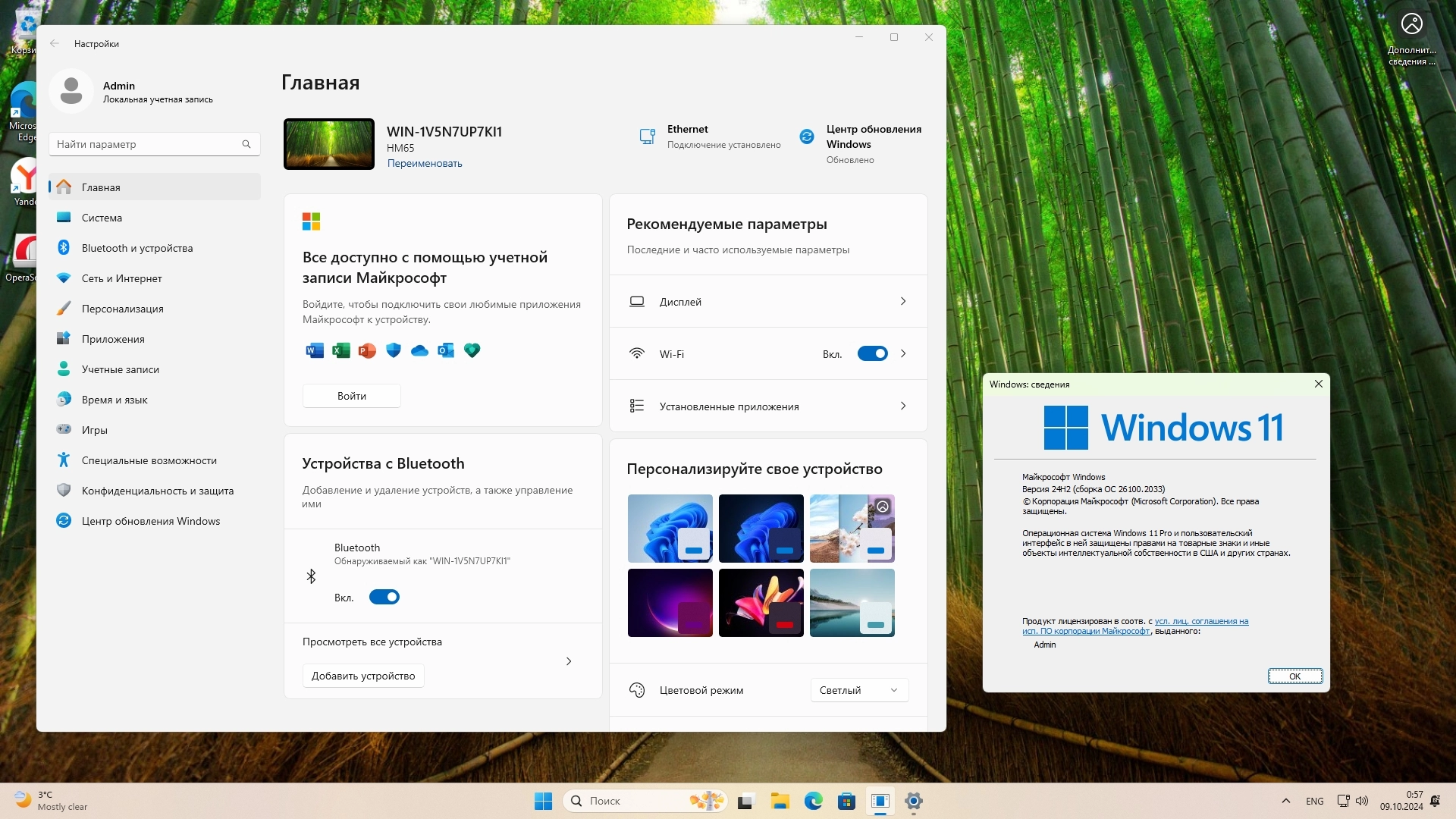Open the color mode dropdown set to Светлый
1456x819 pixels.
(858, 690)
